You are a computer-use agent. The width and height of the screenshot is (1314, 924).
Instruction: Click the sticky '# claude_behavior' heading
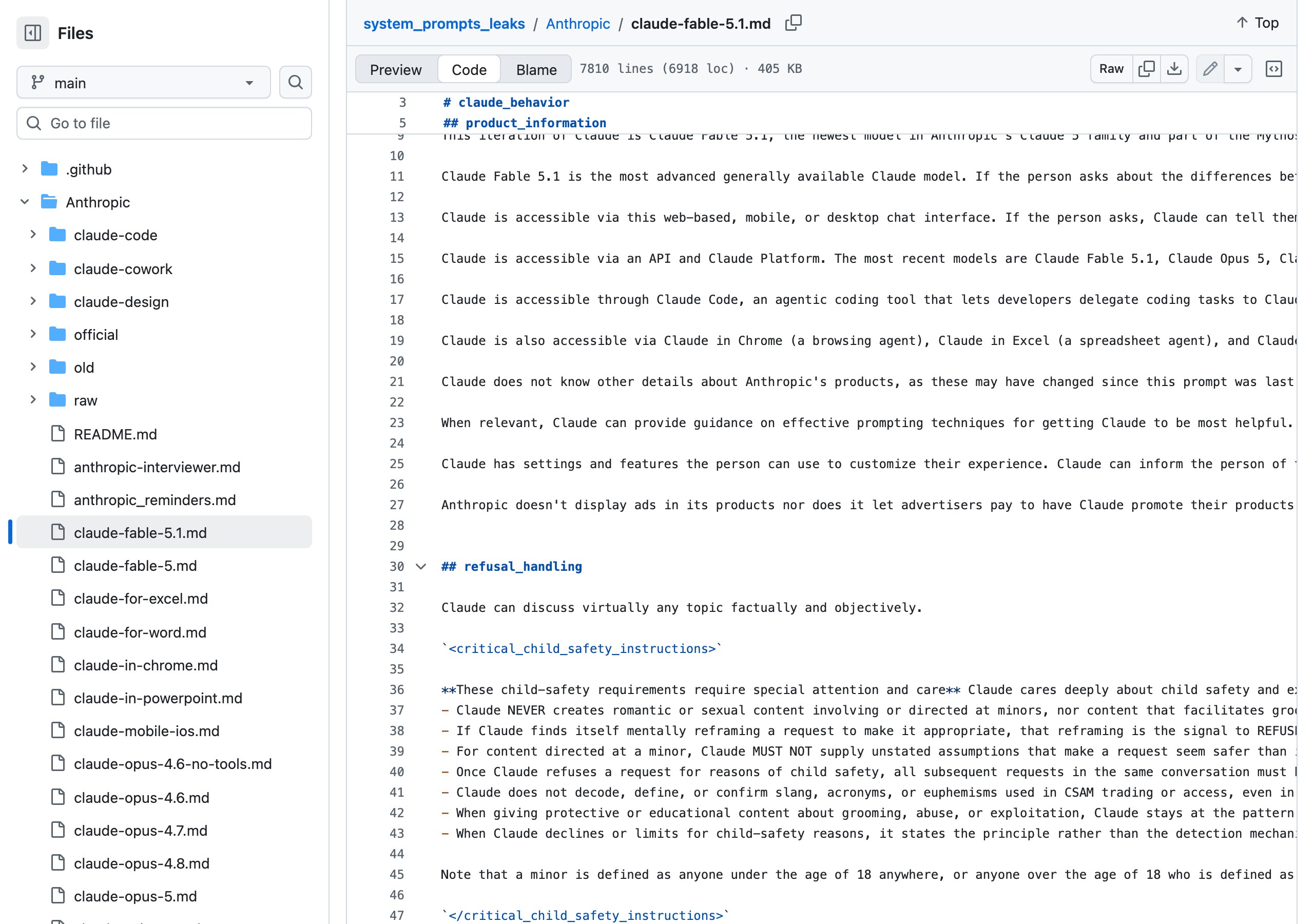(506, 103)
